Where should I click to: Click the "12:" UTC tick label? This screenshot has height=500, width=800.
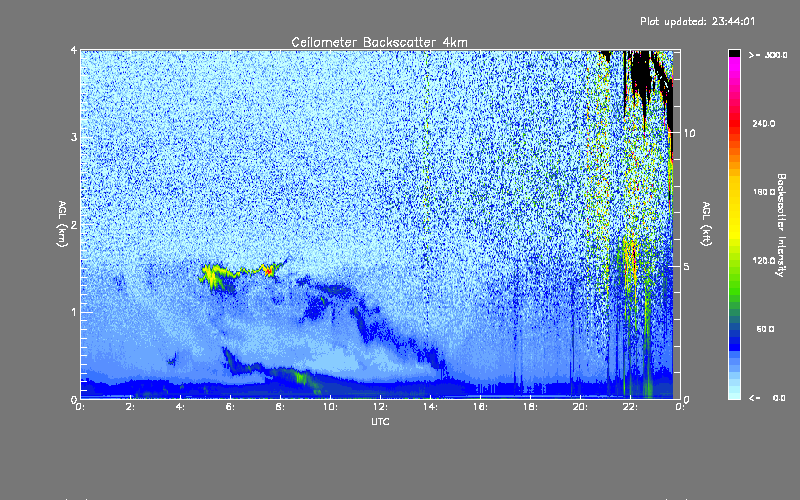click(380, 407)
